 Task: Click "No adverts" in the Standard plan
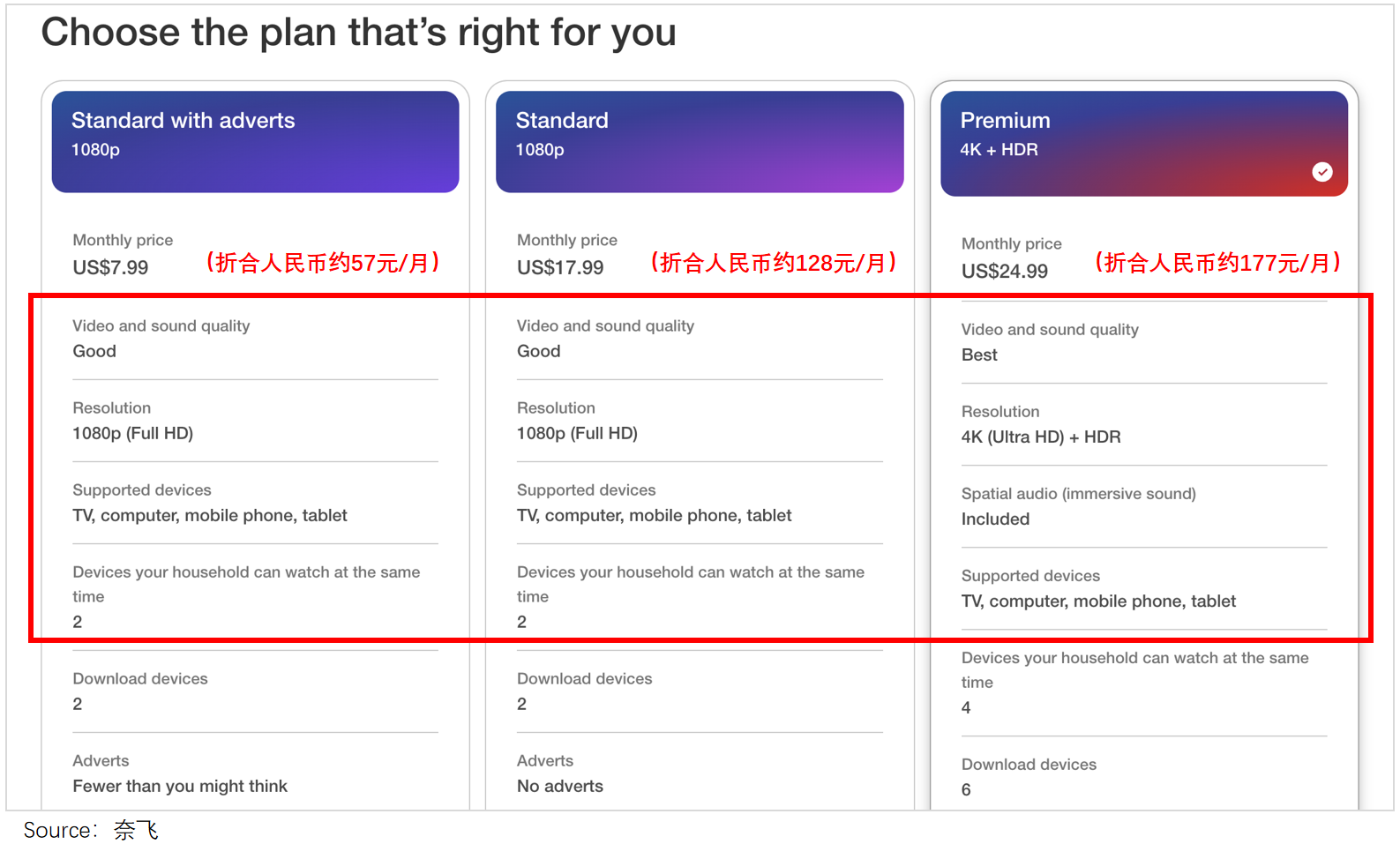point(560,787)
